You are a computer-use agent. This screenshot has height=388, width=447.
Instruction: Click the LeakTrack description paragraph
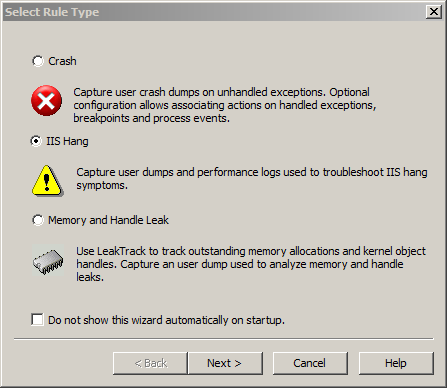point(251,264)
